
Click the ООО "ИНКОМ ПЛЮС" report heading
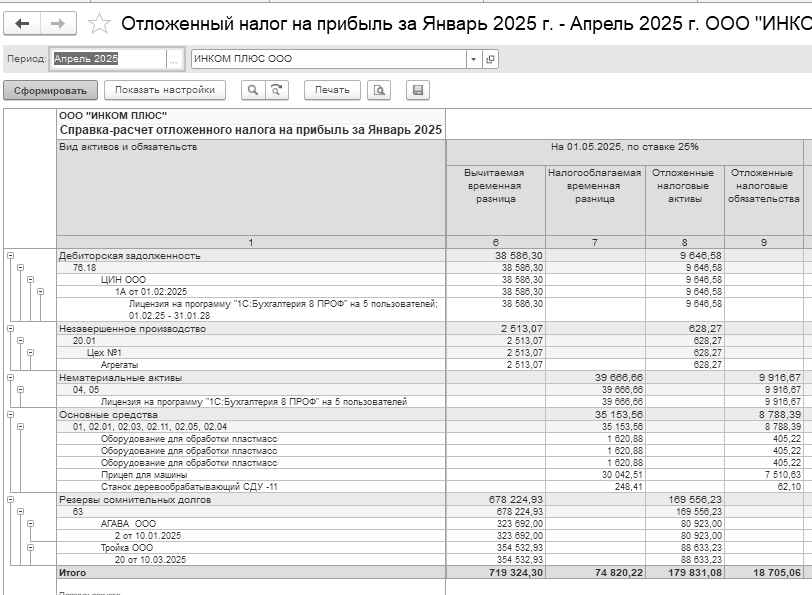(113, 115)
